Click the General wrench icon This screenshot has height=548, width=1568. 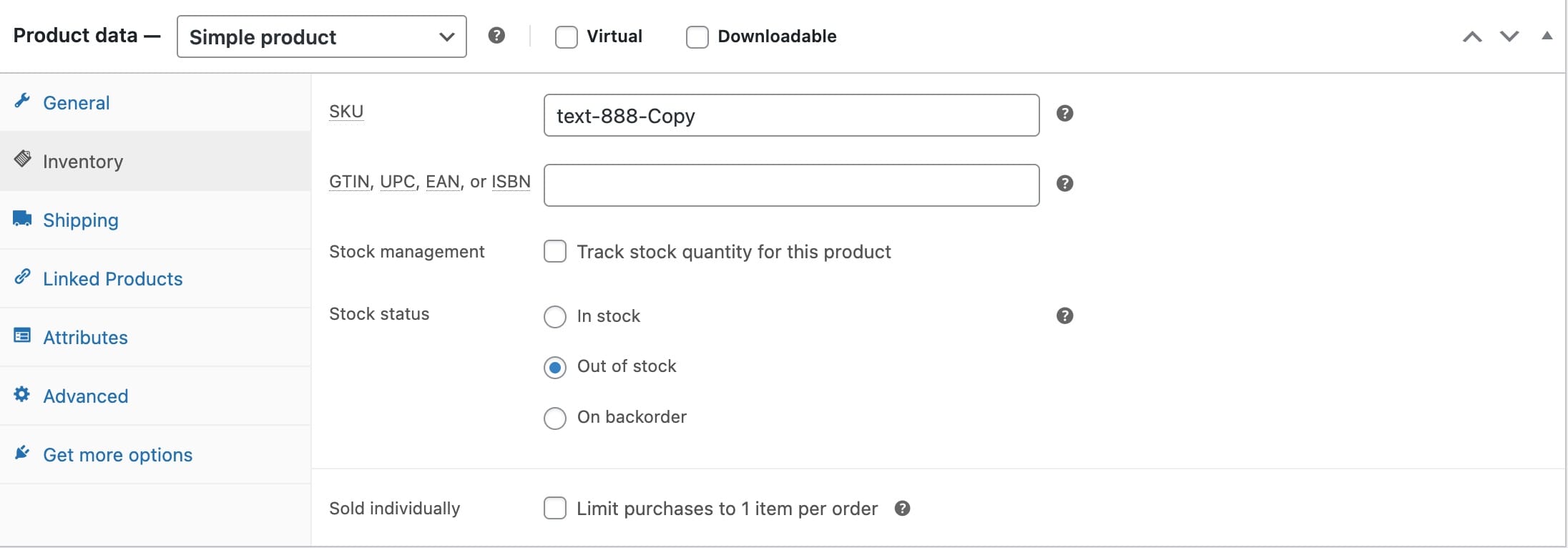pyautogui.click(x=22, y=101)
